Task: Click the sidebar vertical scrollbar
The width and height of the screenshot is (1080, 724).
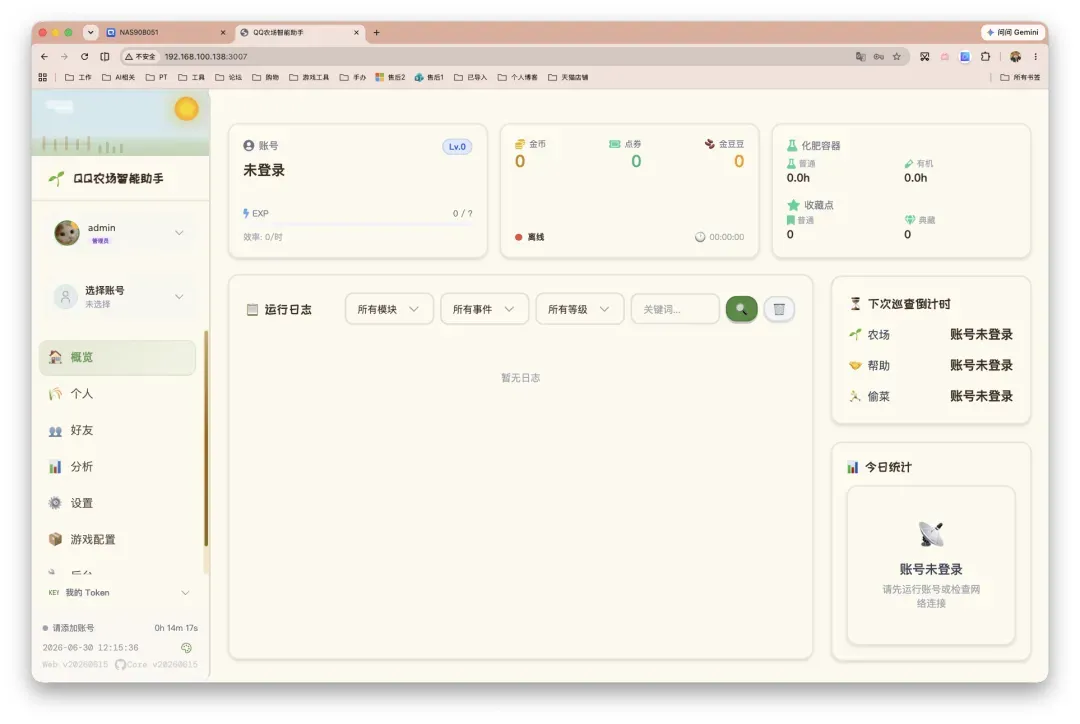Action: coord(206,439)
